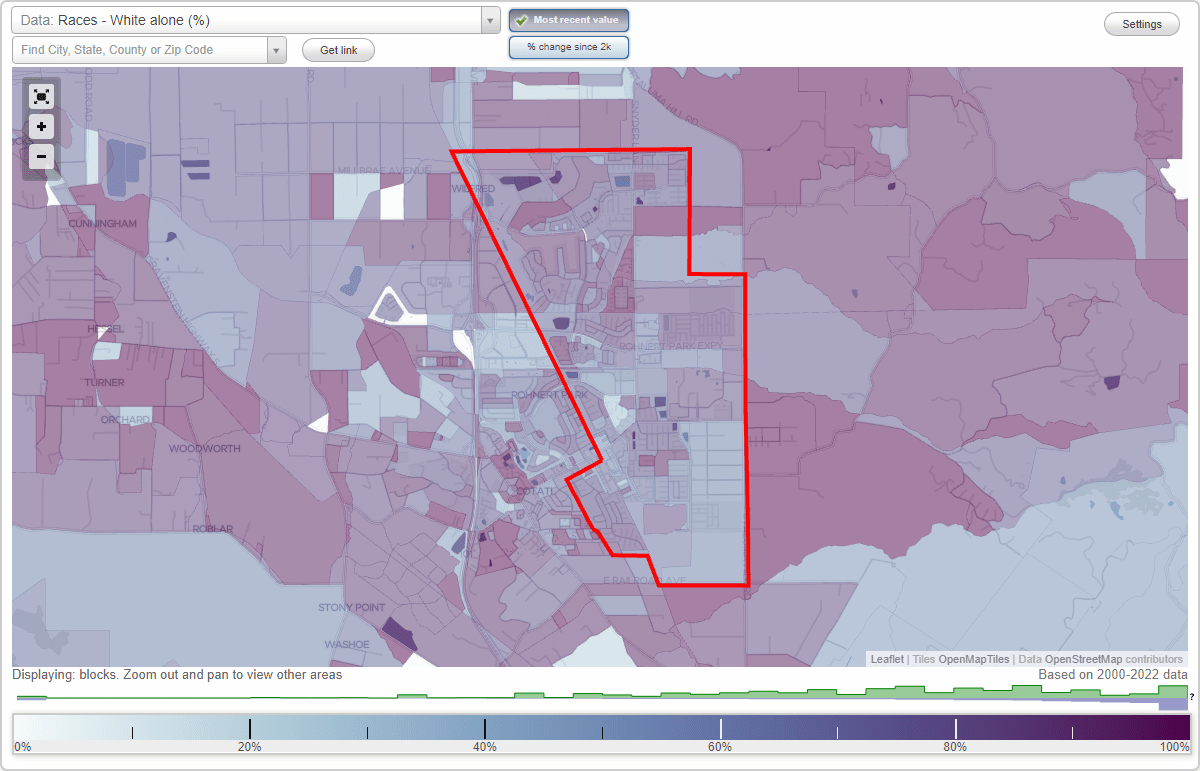Viewport: 1200px width, 771px height.
Task: Click the 40% mark on color legend
Action: (x=485, y=746)
